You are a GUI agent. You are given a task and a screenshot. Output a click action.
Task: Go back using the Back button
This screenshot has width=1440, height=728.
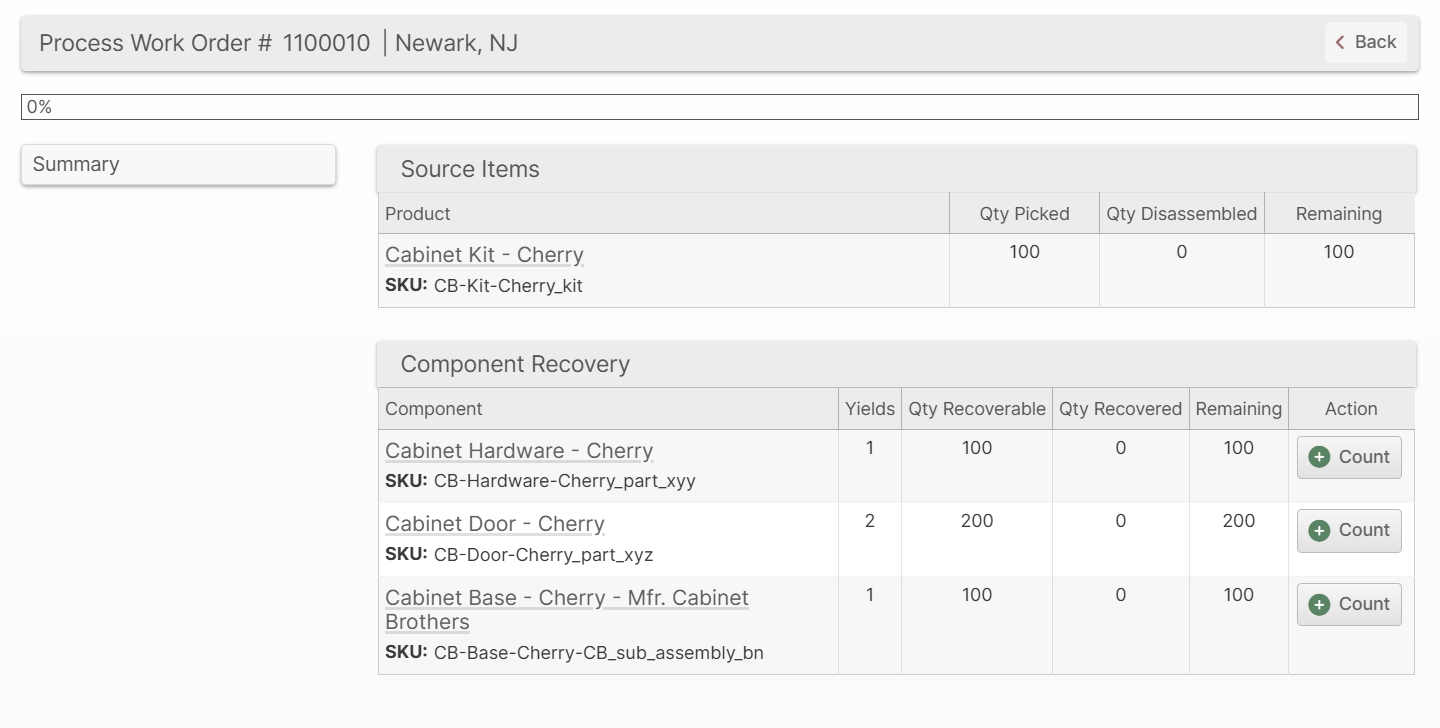click(x=1365, y=42)
